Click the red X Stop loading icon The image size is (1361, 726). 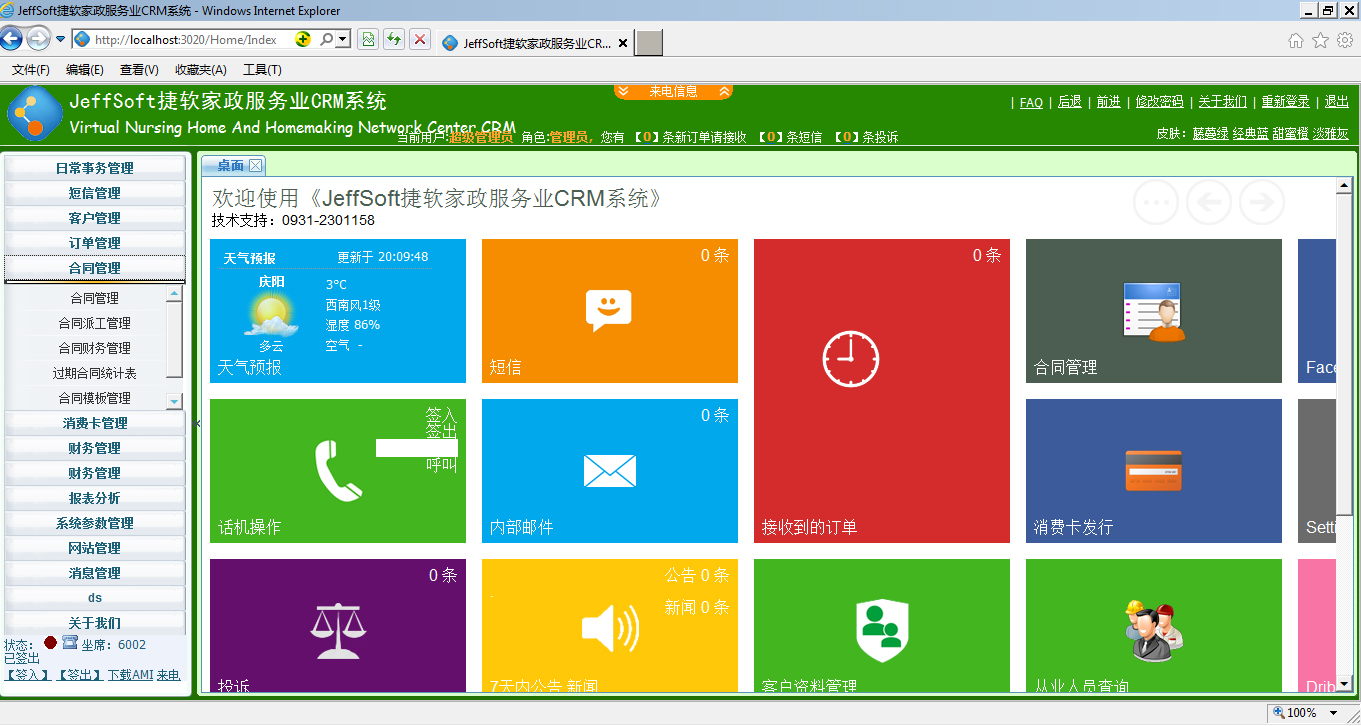420,40
